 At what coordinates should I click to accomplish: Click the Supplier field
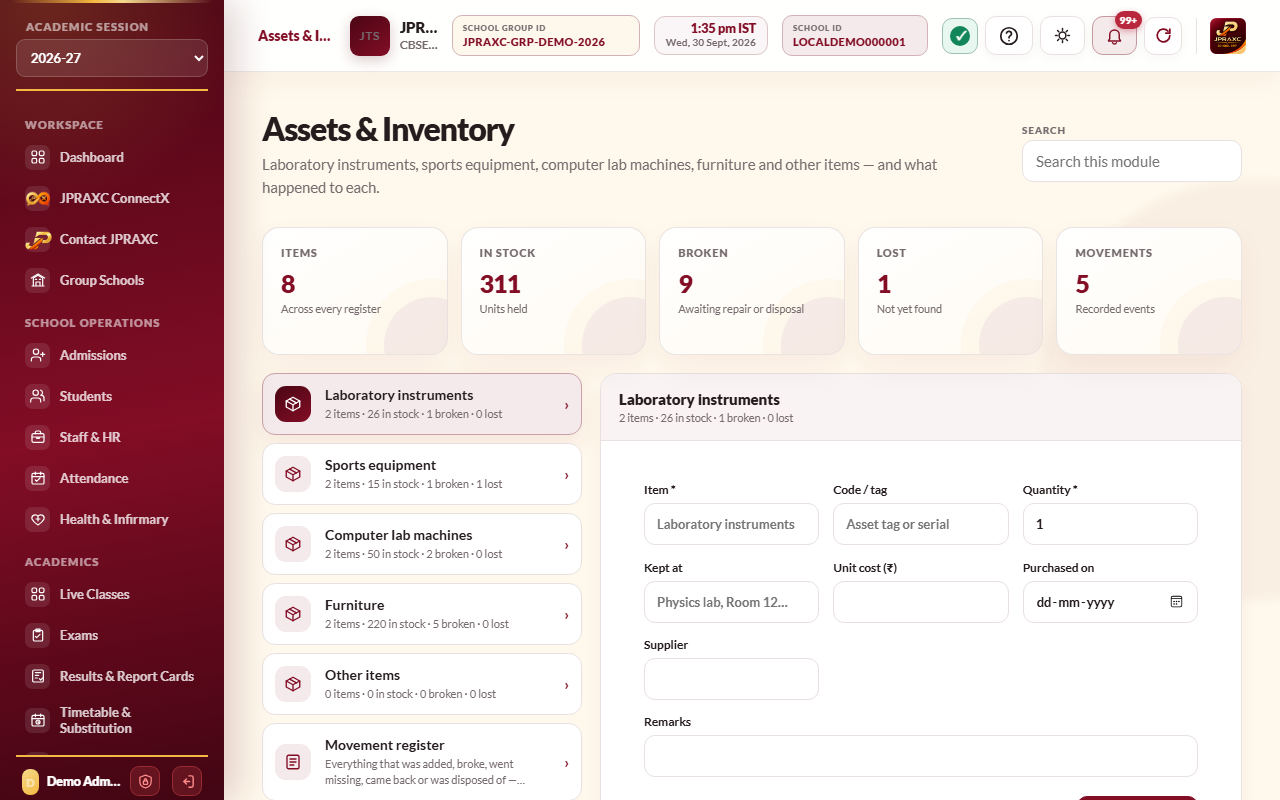point(731,679)
